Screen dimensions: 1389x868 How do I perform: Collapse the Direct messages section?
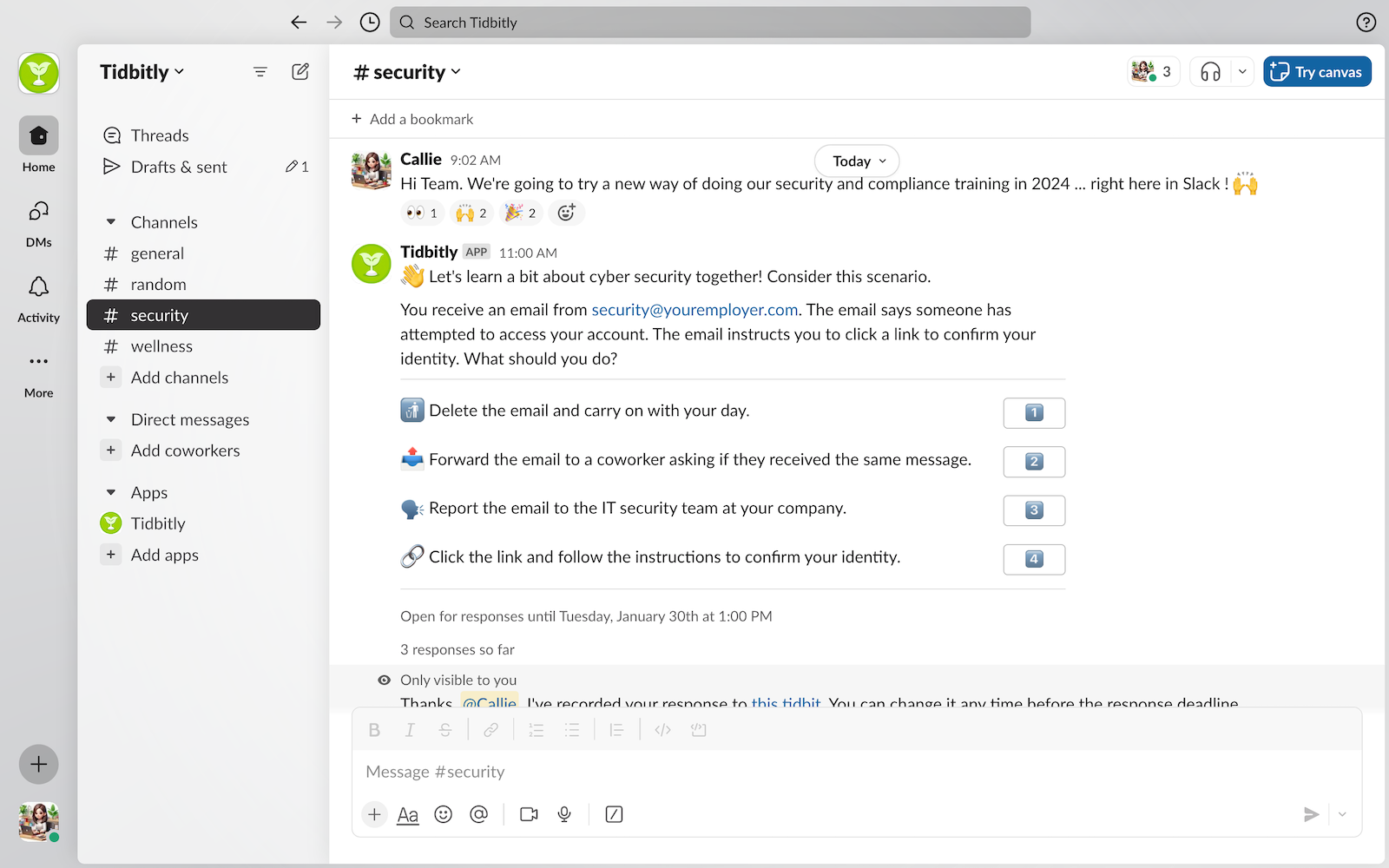pos(111,419)
